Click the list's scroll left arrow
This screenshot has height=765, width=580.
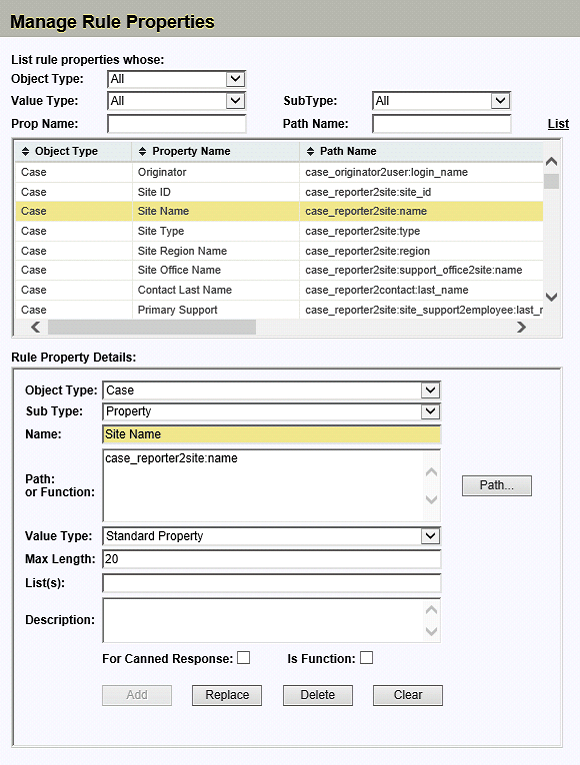[36, 327]
